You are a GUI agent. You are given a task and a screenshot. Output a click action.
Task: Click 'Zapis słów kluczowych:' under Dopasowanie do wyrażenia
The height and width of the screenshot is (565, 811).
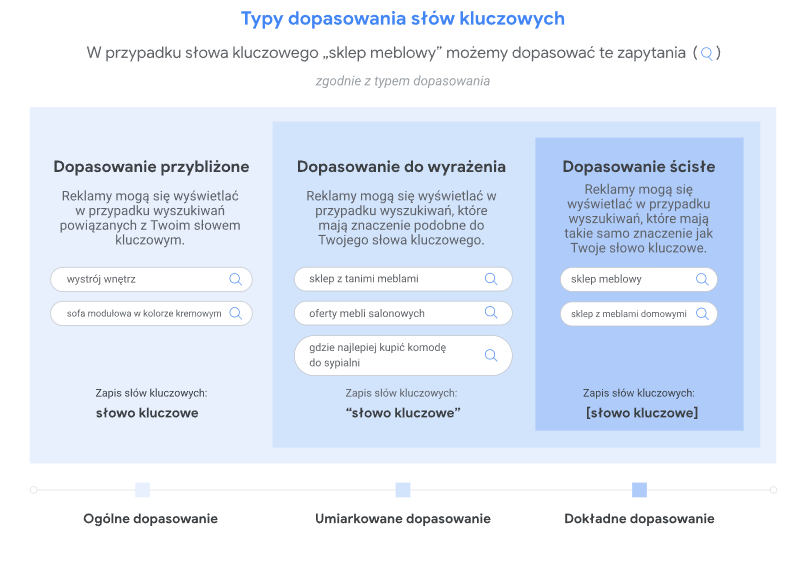(401, 393)
